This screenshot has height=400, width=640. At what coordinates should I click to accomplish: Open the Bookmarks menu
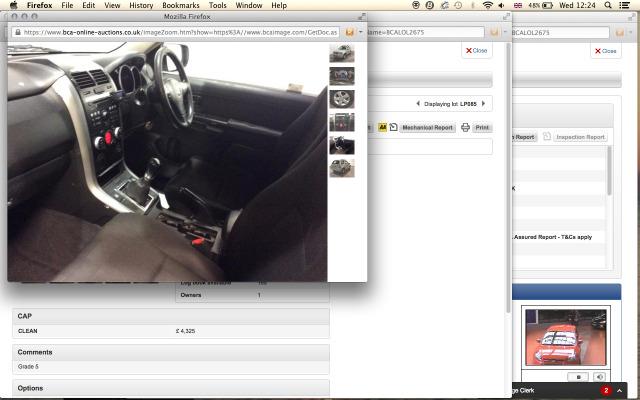181,5
